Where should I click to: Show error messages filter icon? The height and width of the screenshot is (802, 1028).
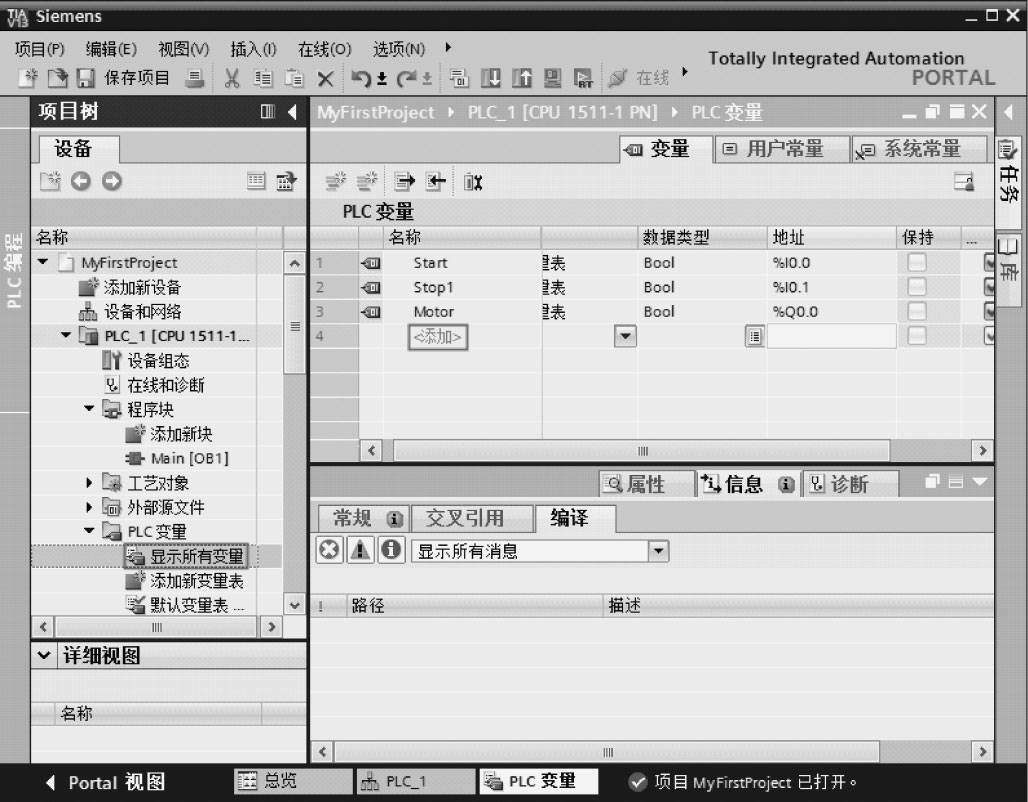329,550
